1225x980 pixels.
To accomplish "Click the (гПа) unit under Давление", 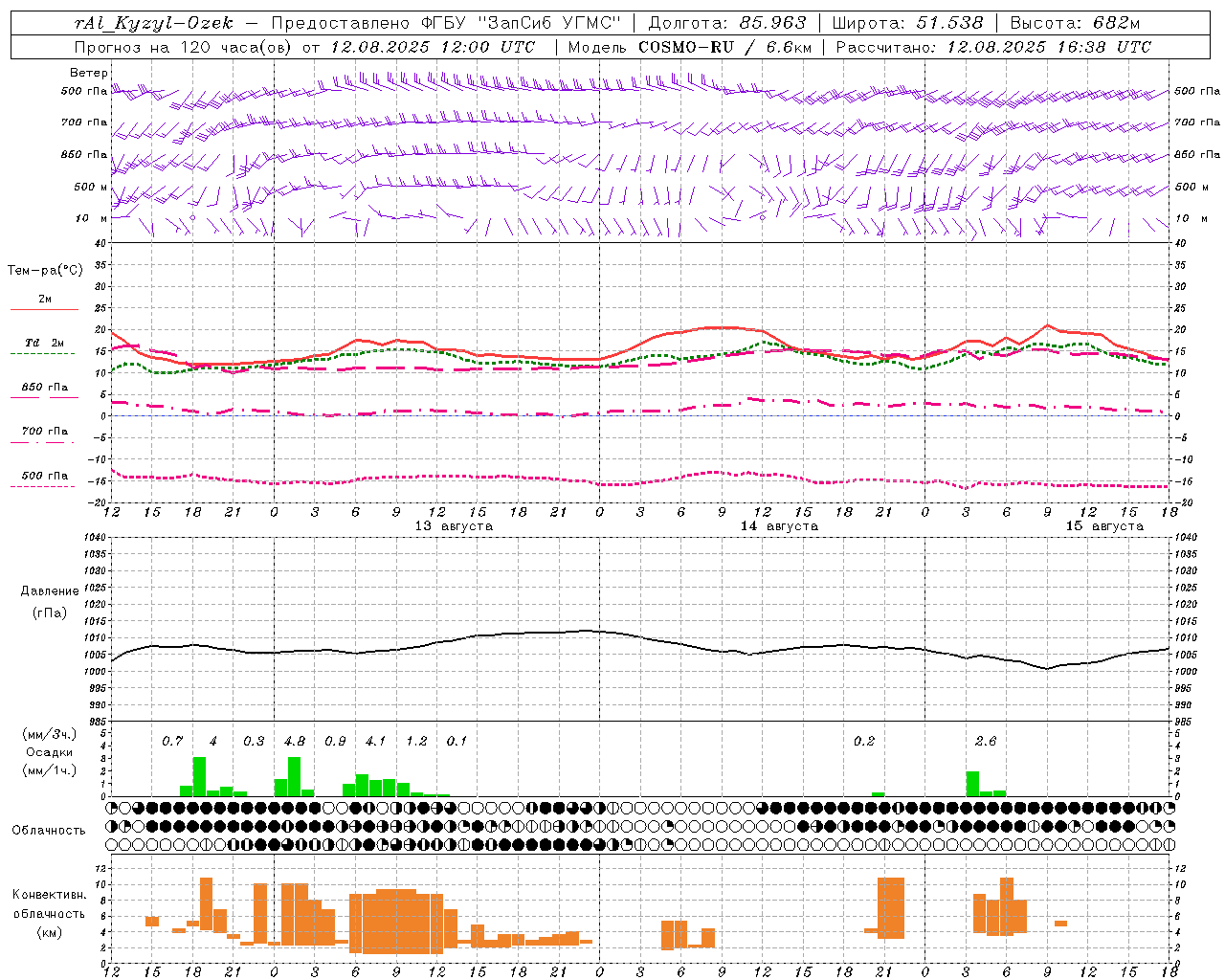I will (x=50, y=613).
